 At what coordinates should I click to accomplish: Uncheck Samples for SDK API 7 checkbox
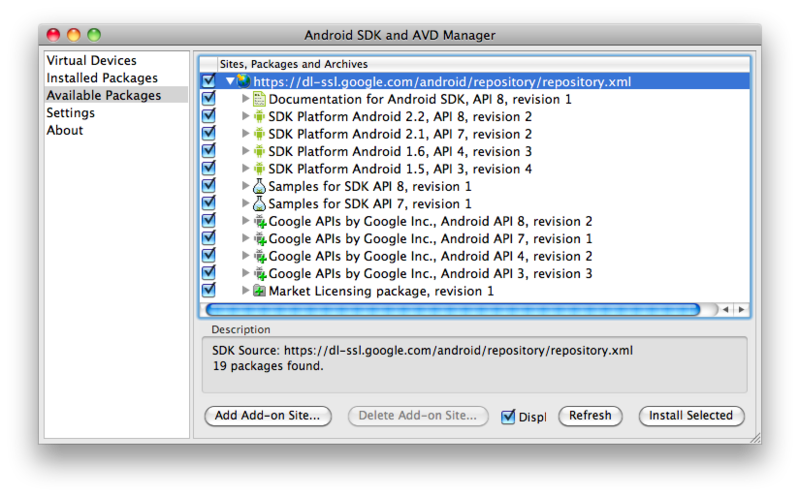(209, 202)
